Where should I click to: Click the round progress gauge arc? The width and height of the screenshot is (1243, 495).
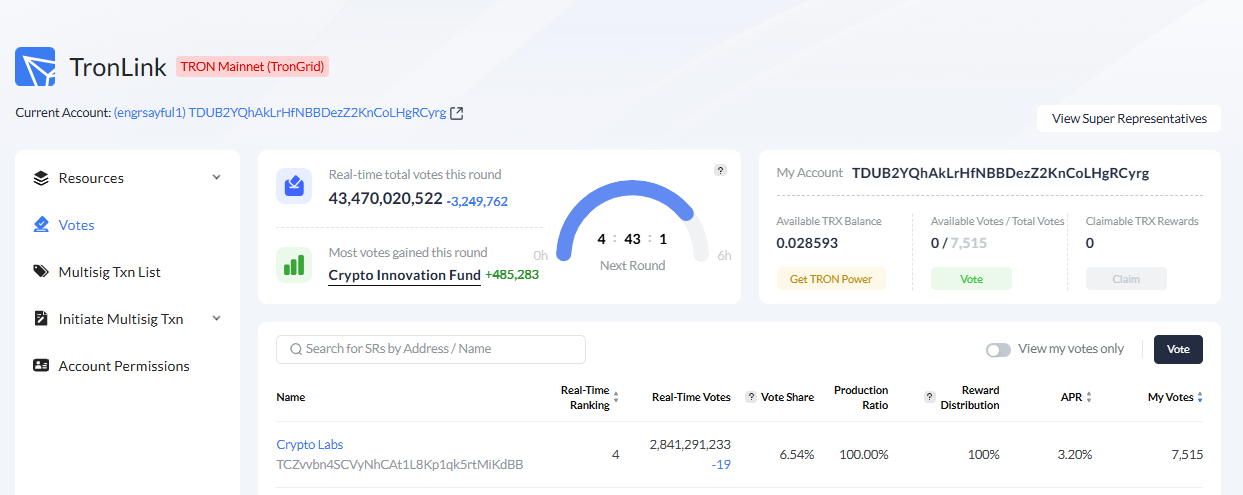click(x=632, y=222)
